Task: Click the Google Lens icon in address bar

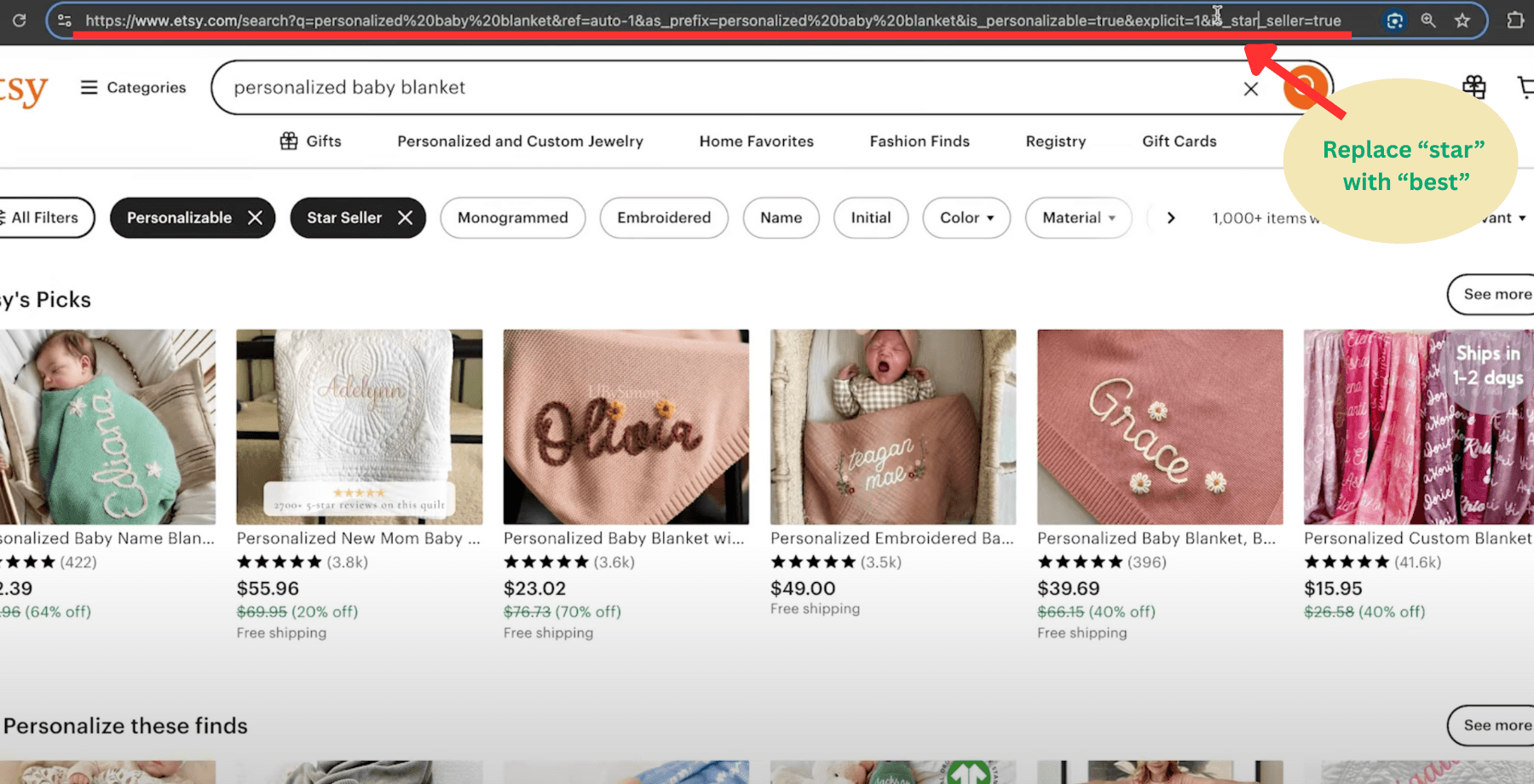Action: (x=1395, y=20)
